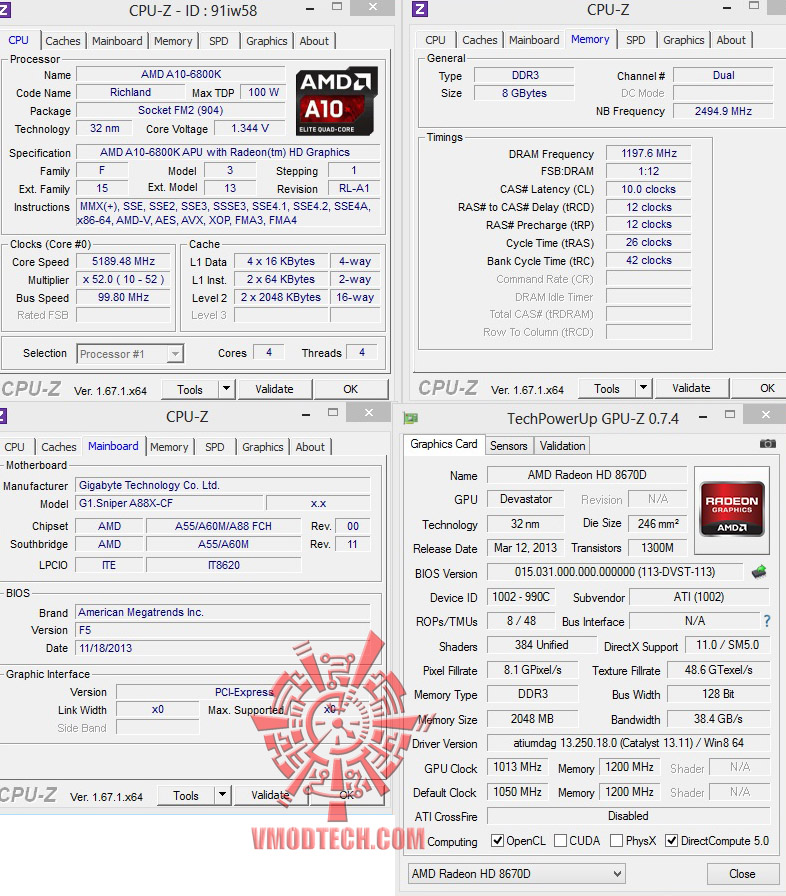Open the Sensors tab in GPU-Z
This screenshot has width=786, height=896.
pyautogui.click(x=508, y=446)
